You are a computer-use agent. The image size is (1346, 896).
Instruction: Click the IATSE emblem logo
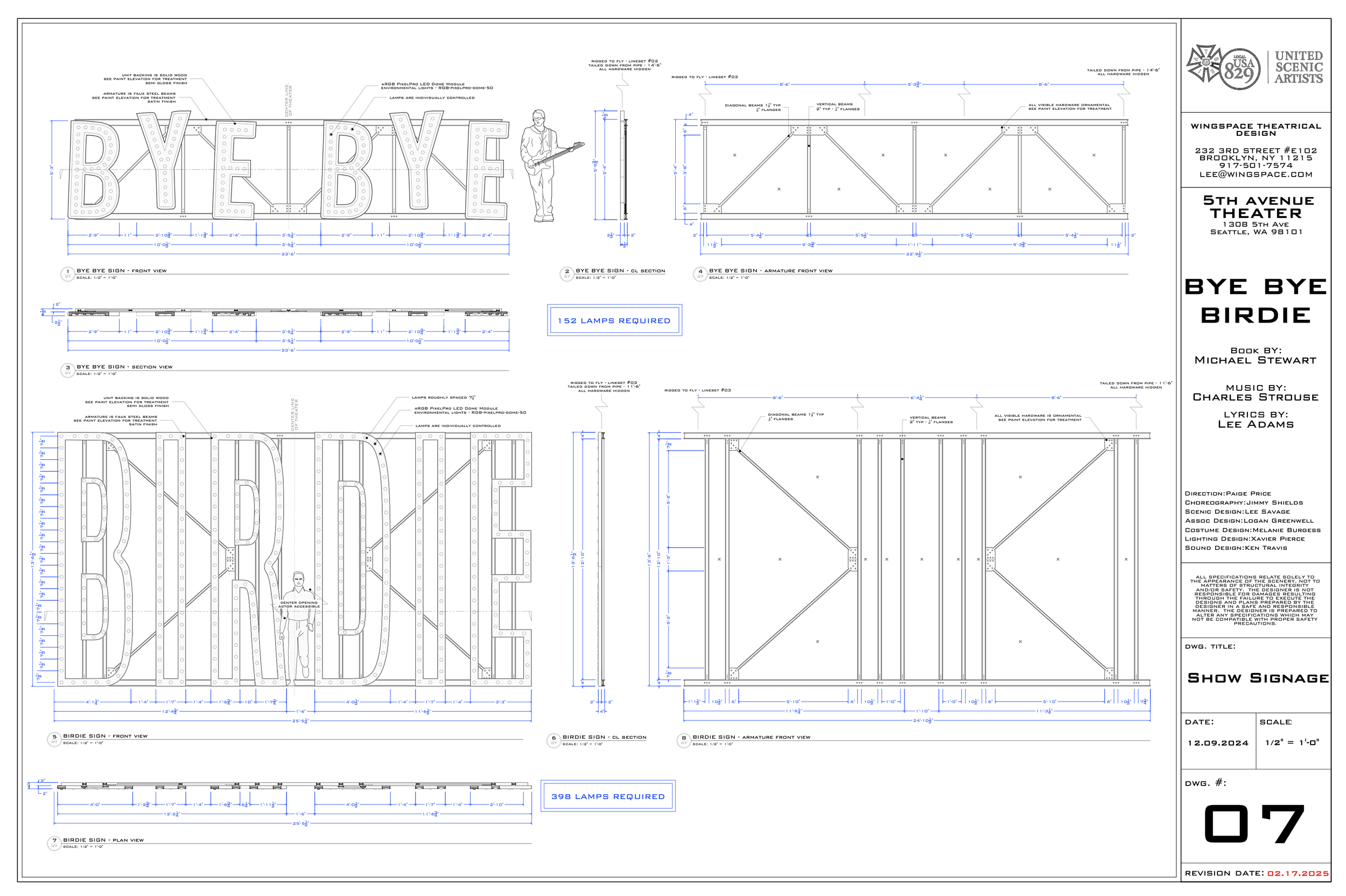(x=1204, y=65)
